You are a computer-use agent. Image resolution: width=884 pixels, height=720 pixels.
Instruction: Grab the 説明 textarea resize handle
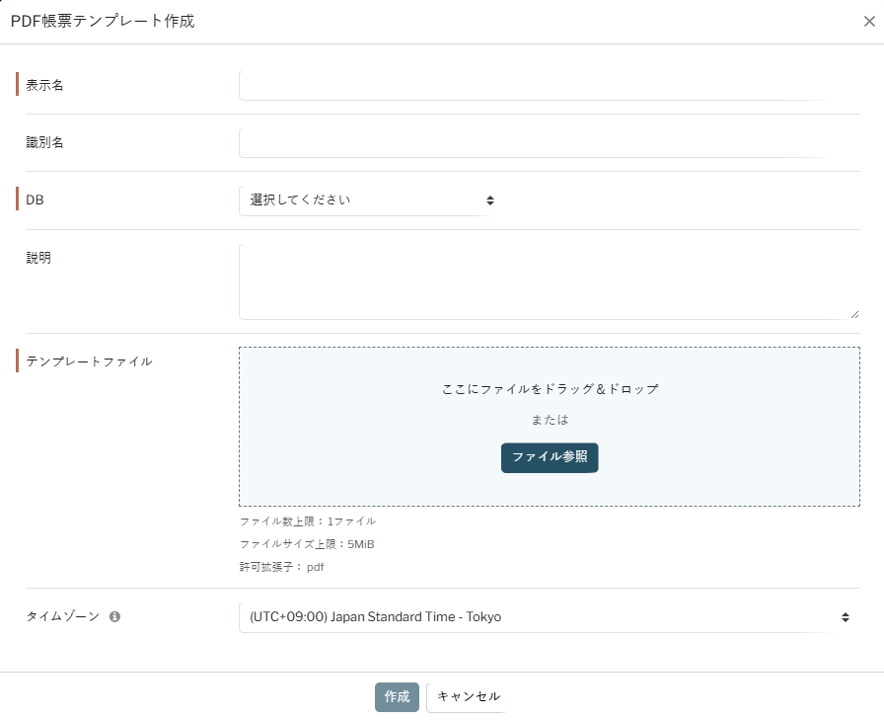tap(854, 314)
